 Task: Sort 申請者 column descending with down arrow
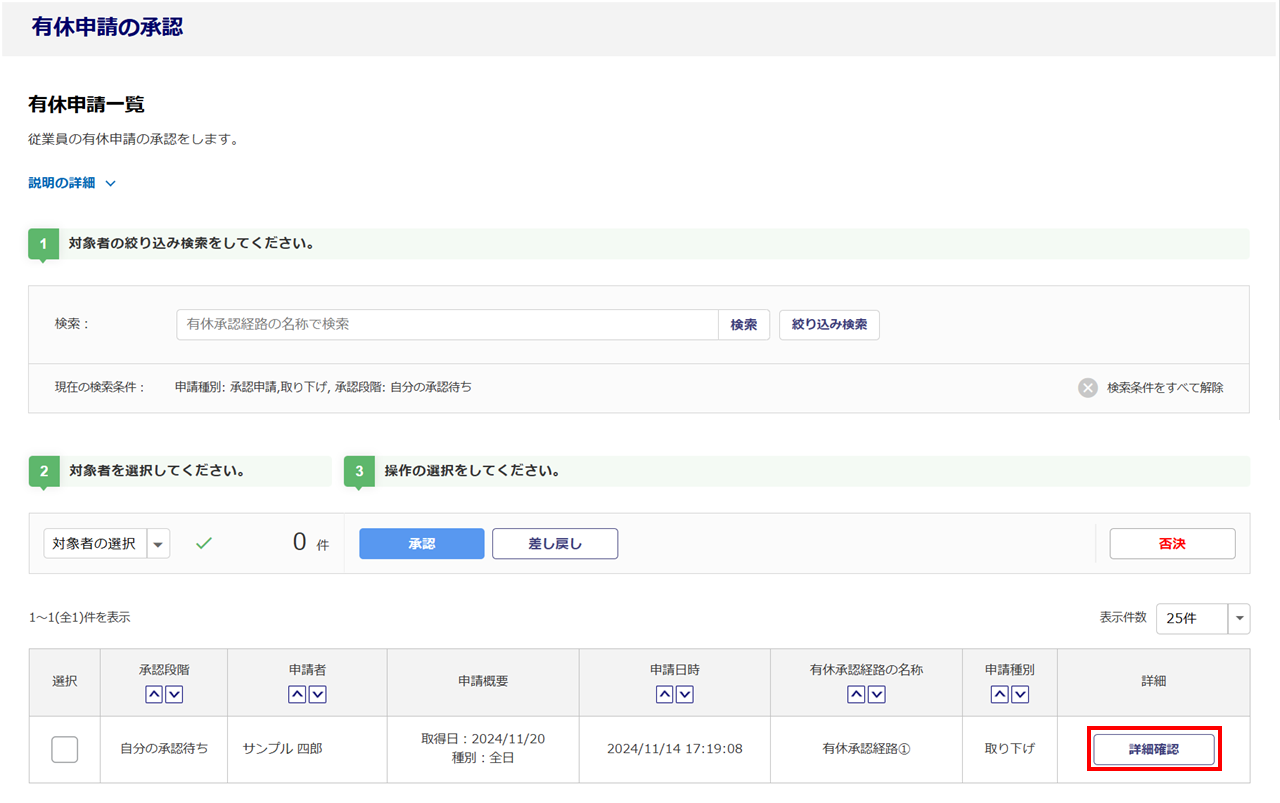tap(317, 695)
